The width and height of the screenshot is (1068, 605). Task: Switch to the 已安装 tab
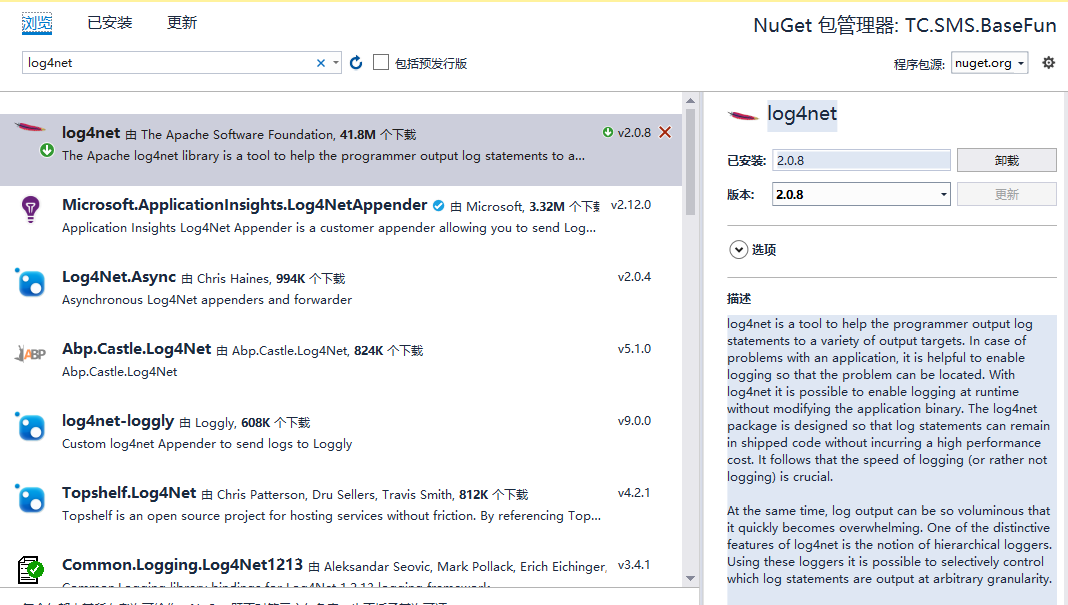110,22
